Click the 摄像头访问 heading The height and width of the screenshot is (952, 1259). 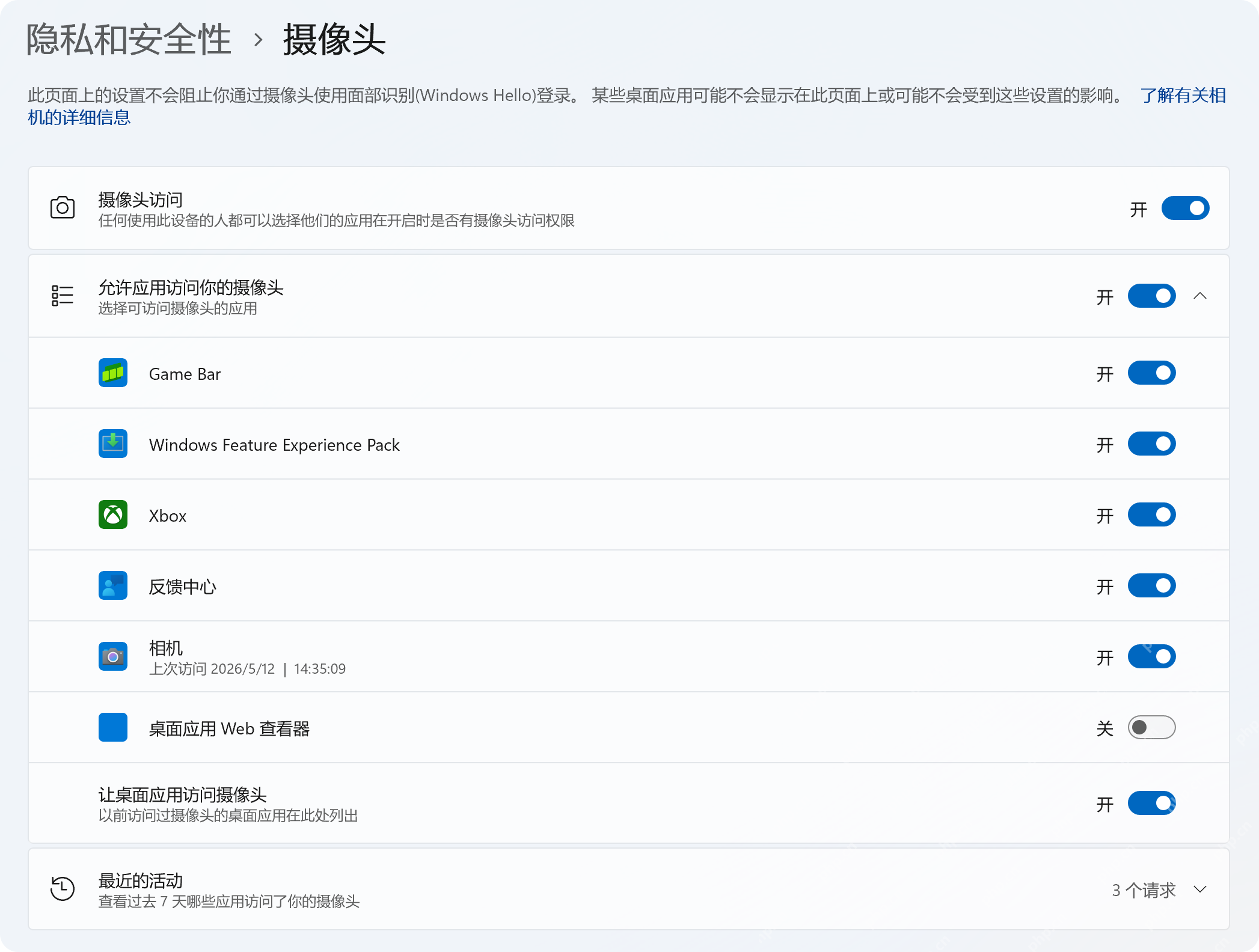click(141, 200)
